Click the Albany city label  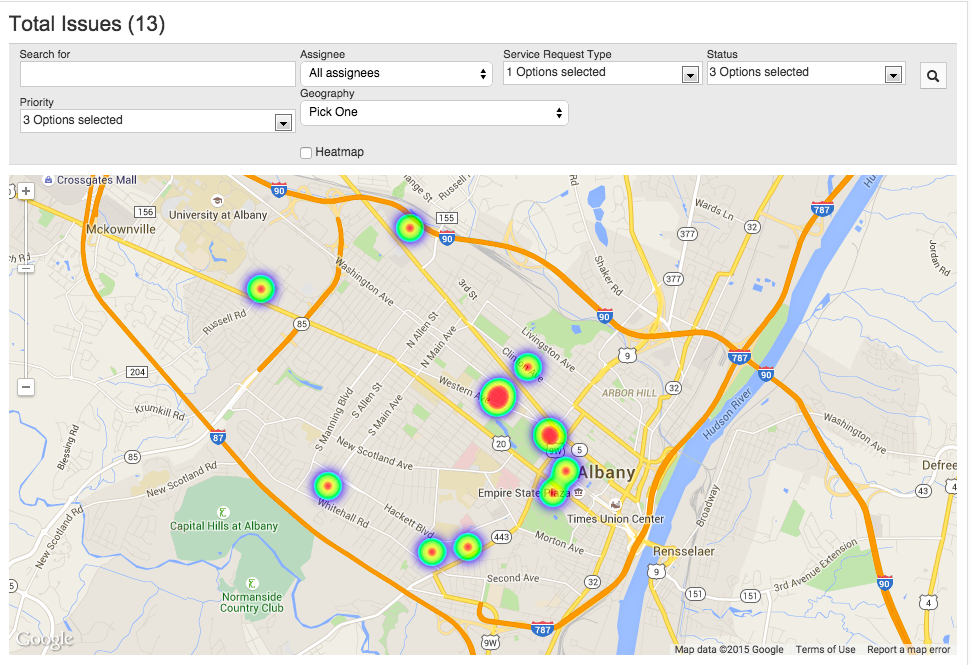click(606, 473)
